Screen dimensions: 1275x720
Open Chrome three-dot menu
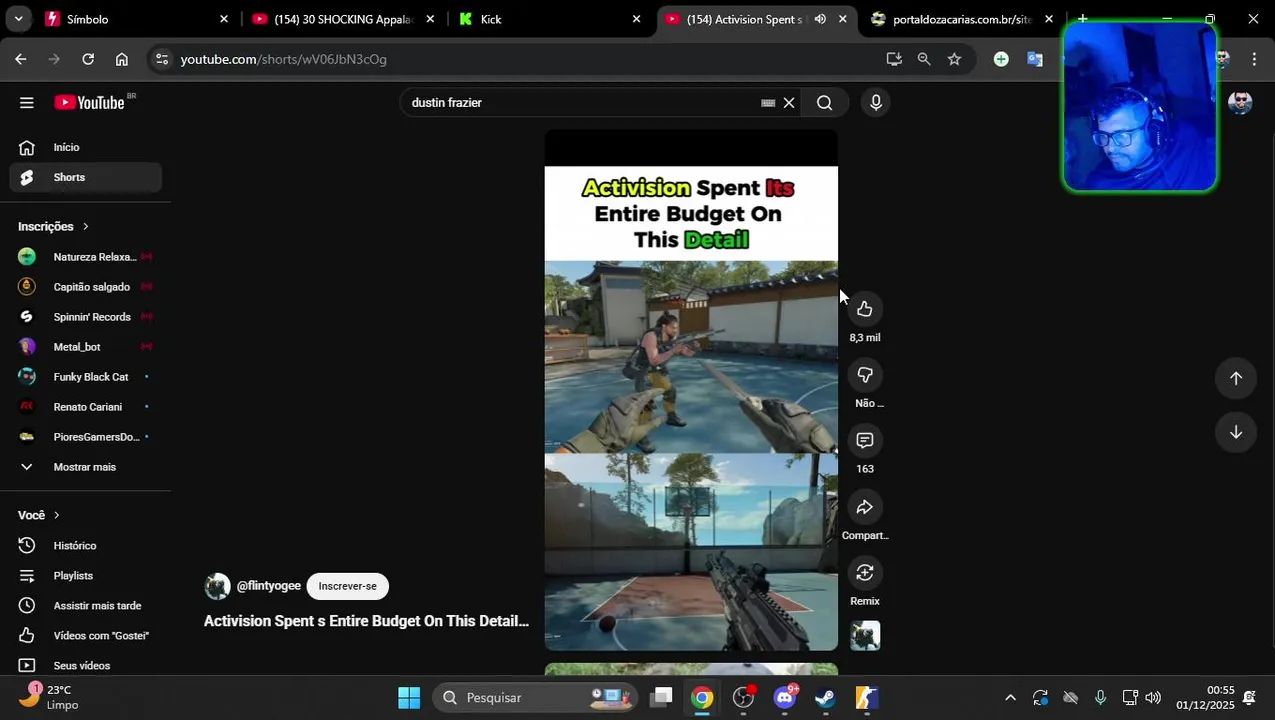1254,59
